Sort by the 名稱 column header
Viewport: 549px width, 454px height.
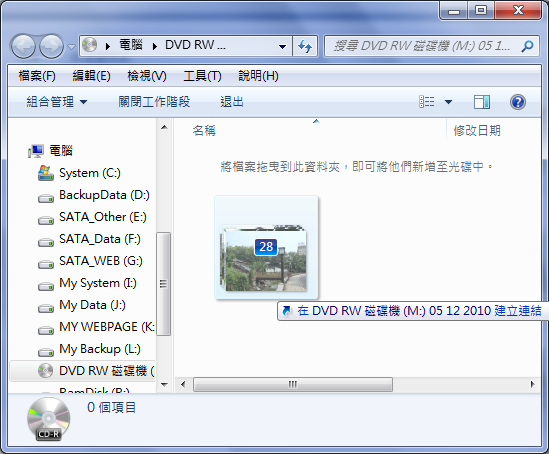click(x=204, y=131)
